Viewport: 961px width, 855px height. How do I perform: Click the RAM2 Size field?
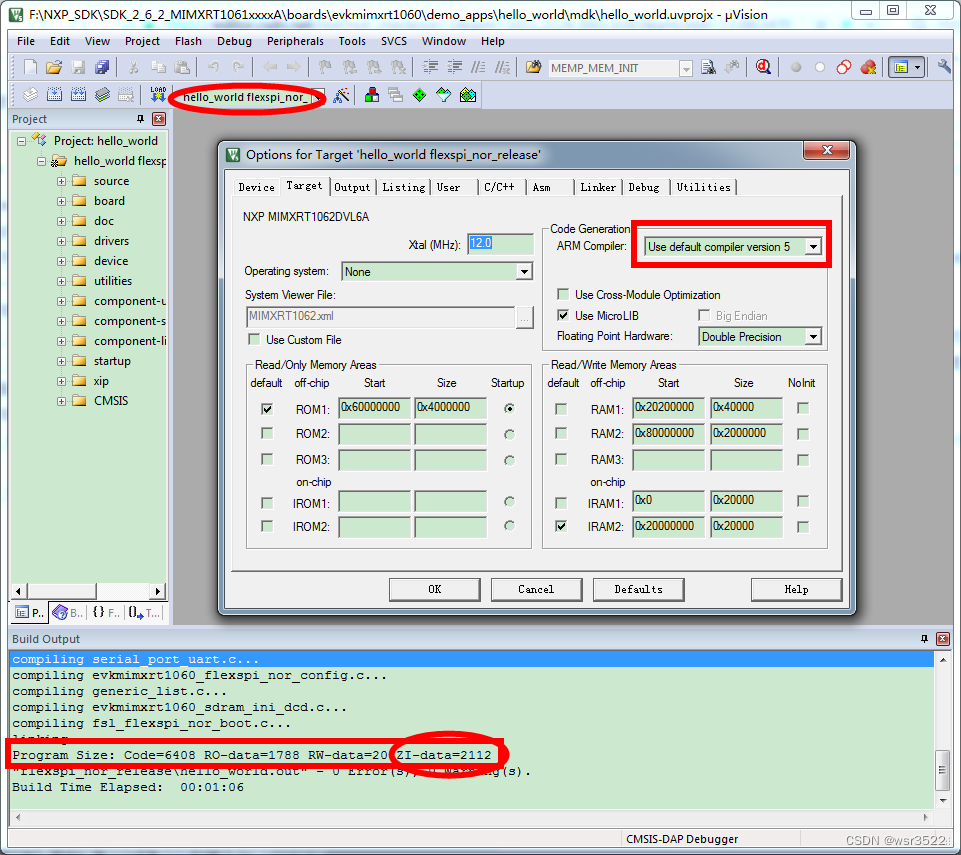pos(746,433)
